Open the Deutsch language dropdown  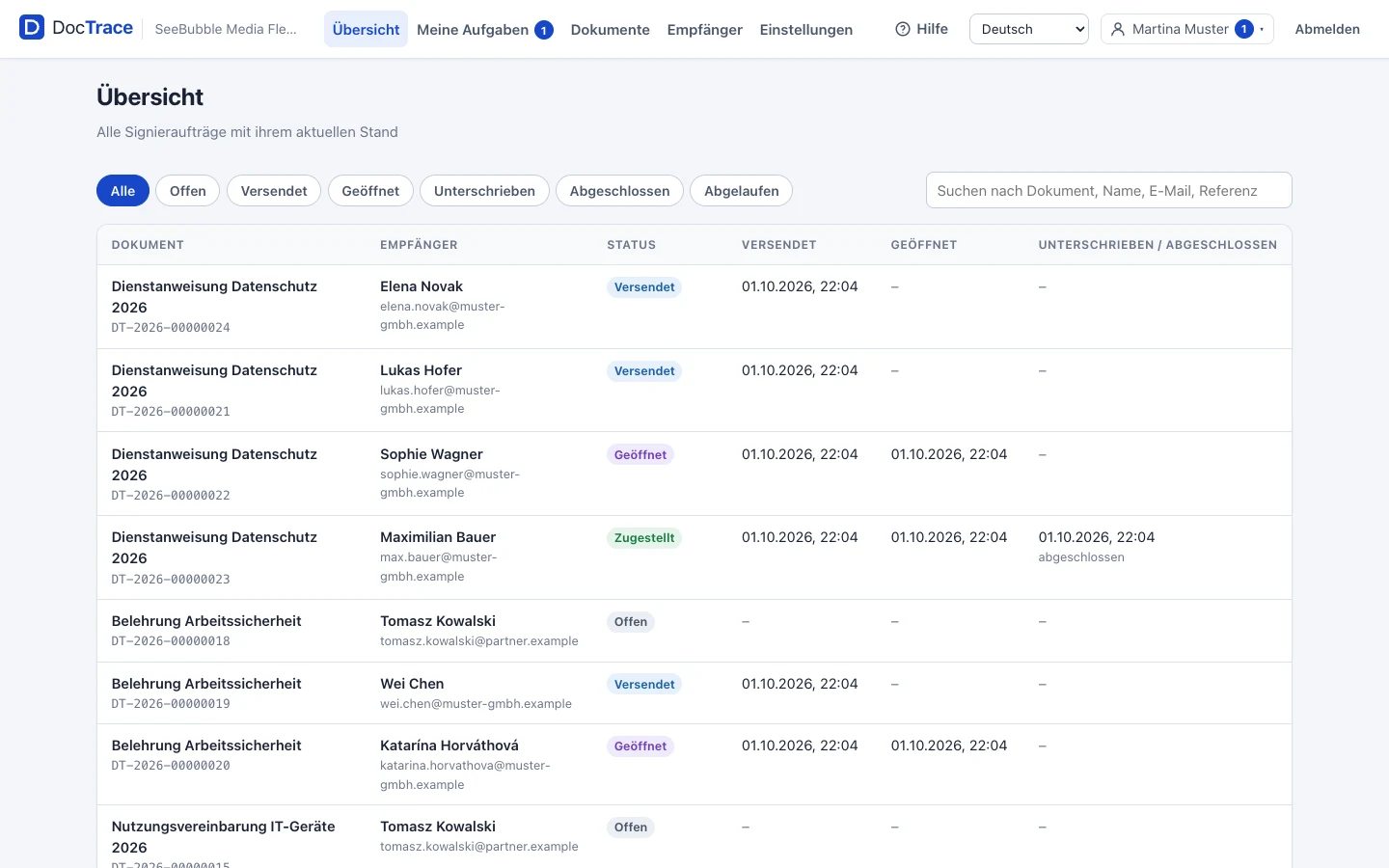coord(1028,29)
